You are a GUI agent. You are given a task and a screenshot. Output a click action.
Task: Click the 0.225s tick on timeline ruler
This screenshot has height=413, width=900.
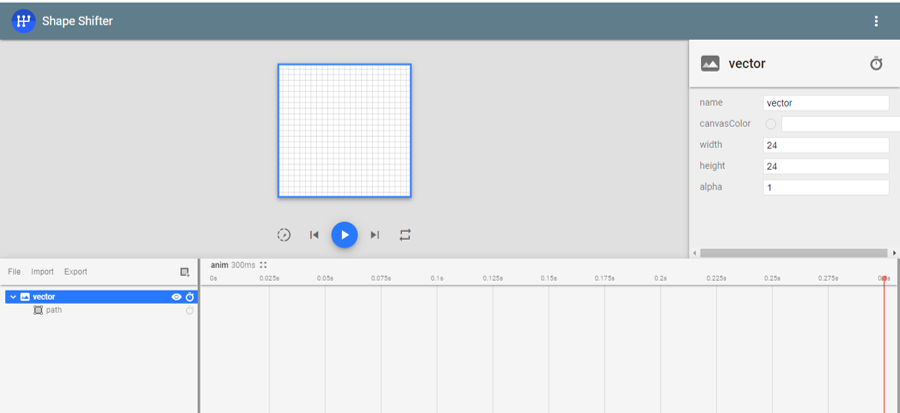pos(716,278)
